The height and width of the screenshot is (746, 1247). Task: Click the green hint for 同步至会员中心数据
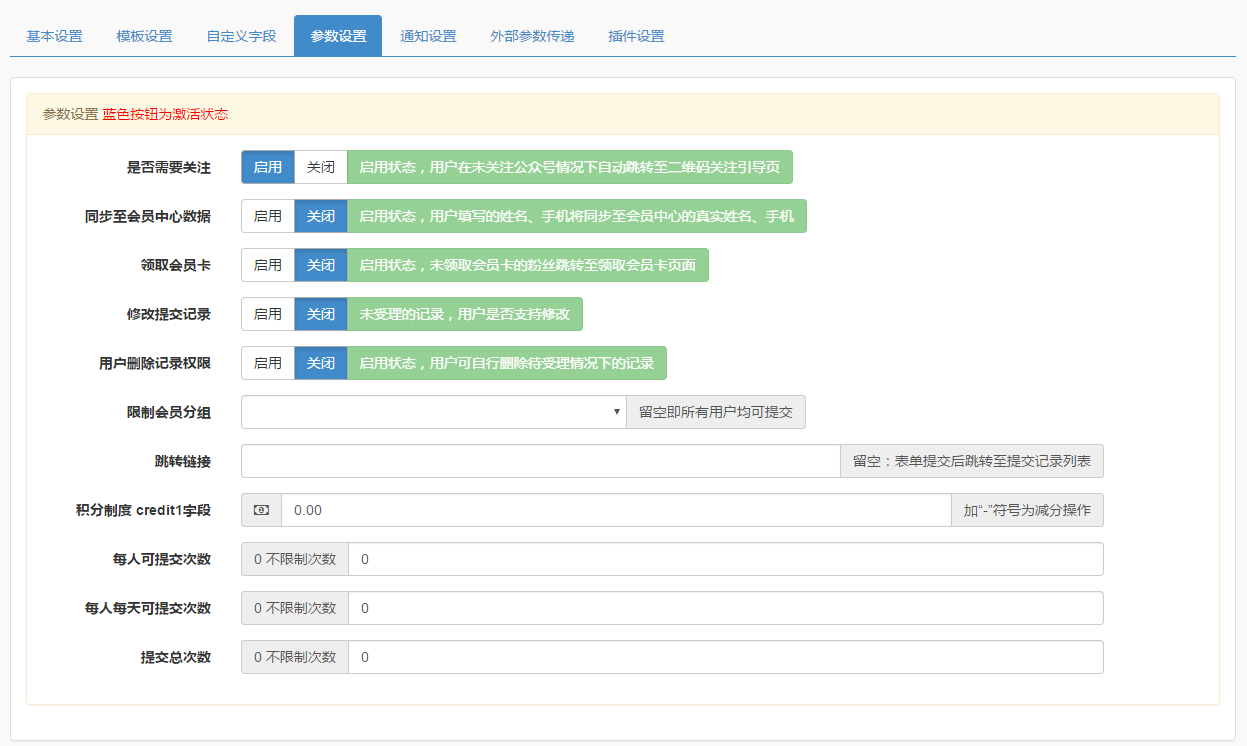[577, 216]
